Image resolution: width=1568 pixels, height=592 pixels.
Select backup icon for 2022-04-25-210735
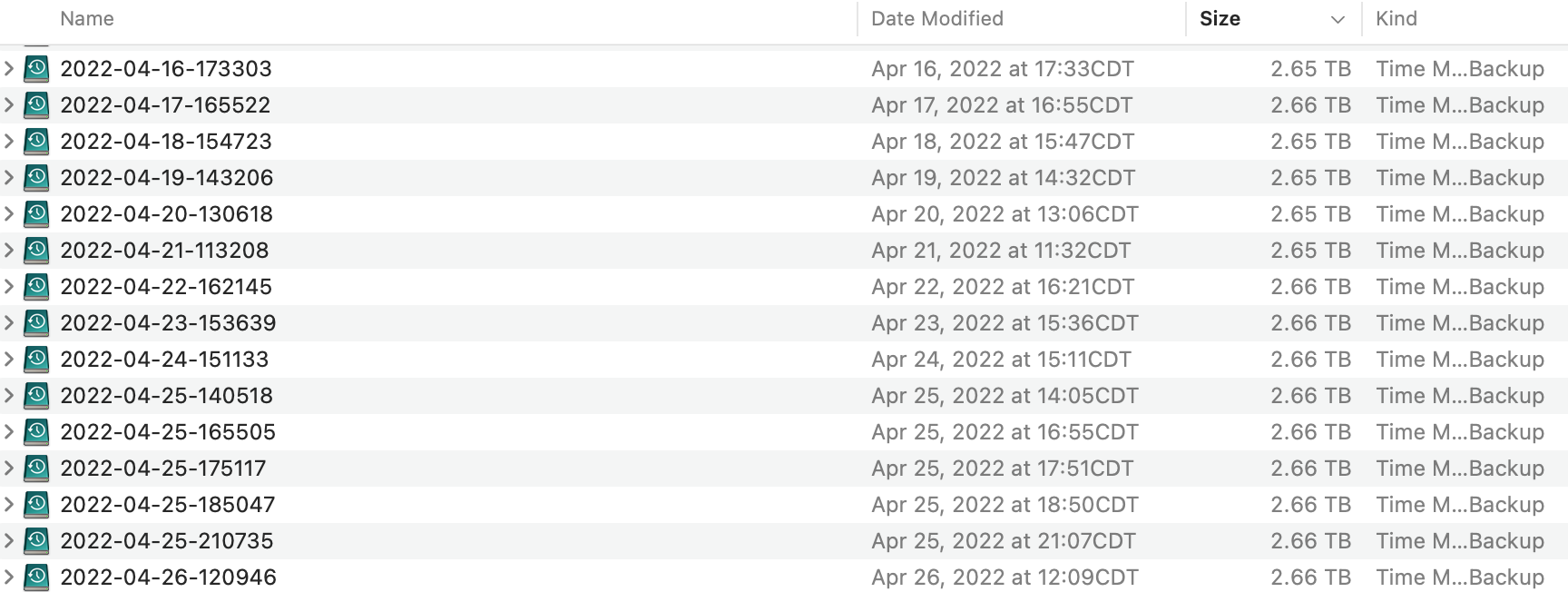click(36, 541)
